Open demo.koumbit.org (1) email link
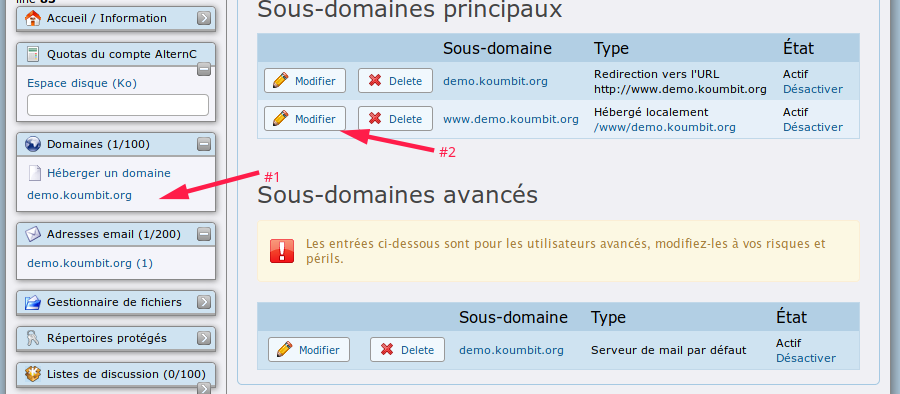This screenshot has width=900, height=394. pyautogui.click(x=90, y=264)
